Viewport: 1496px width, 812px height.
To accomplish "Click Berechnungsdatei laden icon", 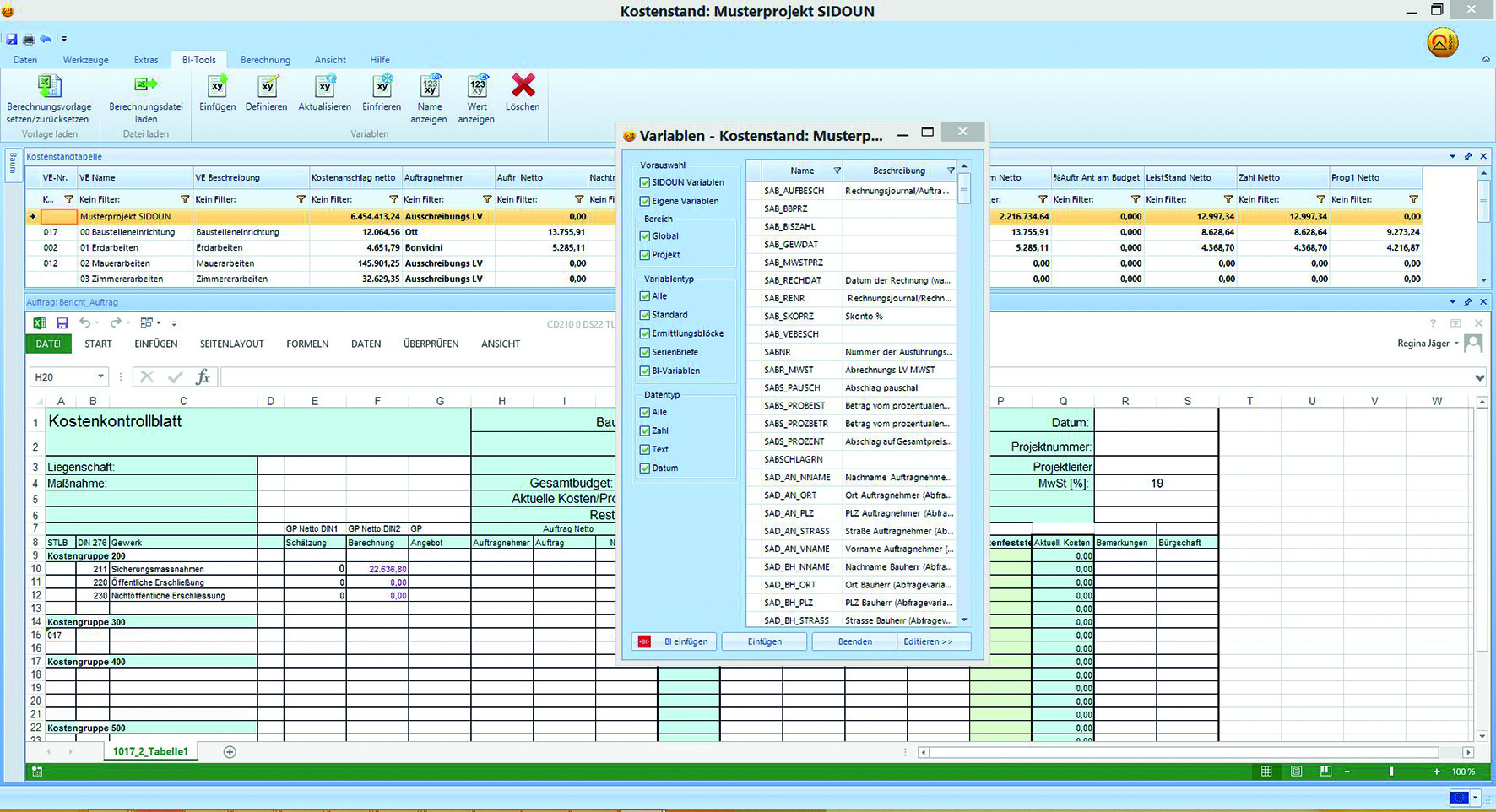I will click(x=145, y=84).
